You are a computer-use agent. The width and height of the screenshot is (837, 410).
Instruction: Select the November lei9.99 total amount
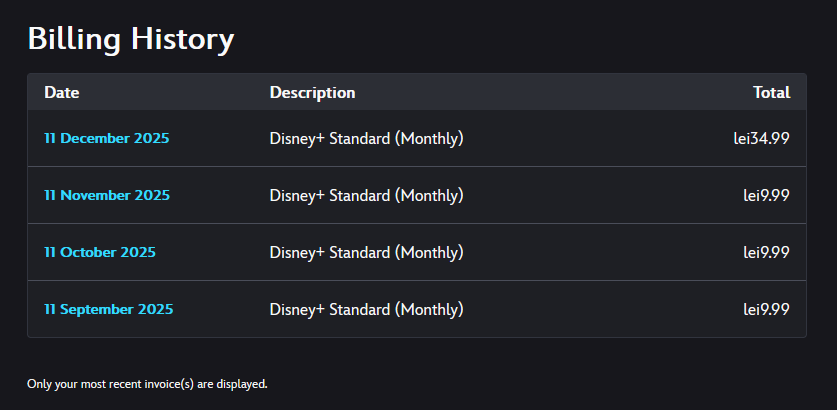tap(767, 195)
